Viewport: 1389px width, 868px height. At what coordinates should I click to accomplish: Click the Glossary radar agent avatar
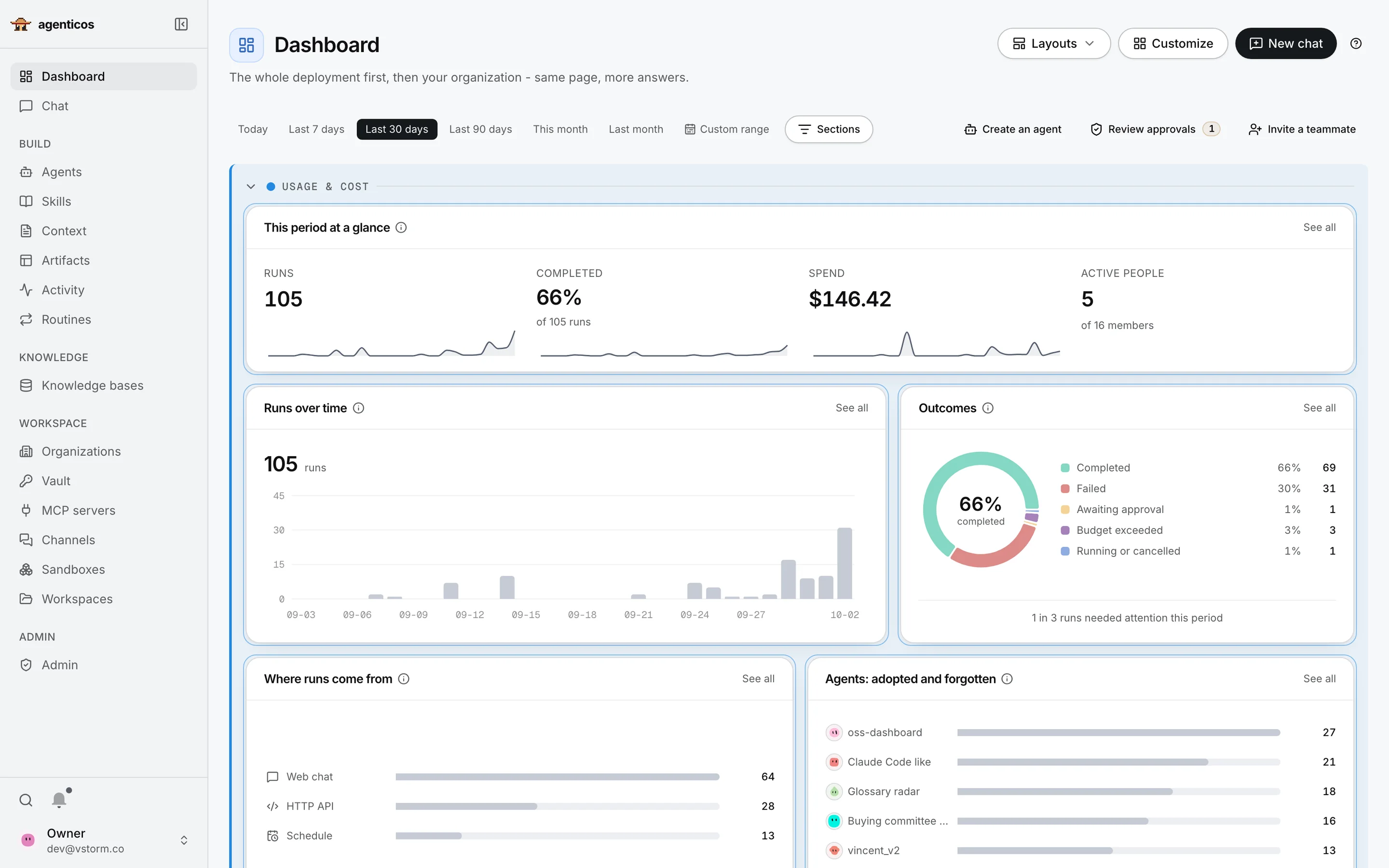click(834, 792)
